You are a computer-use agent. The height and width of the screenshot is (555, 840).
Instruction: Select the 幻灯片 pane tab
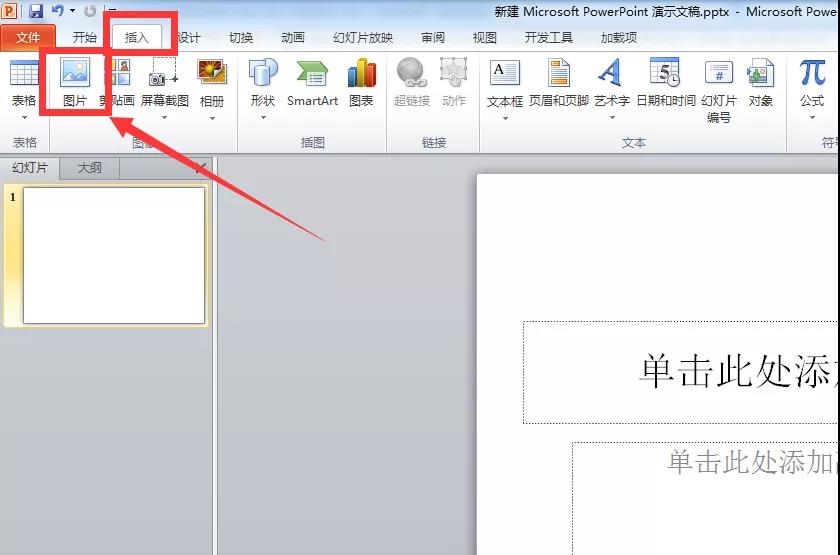[30, 168]
